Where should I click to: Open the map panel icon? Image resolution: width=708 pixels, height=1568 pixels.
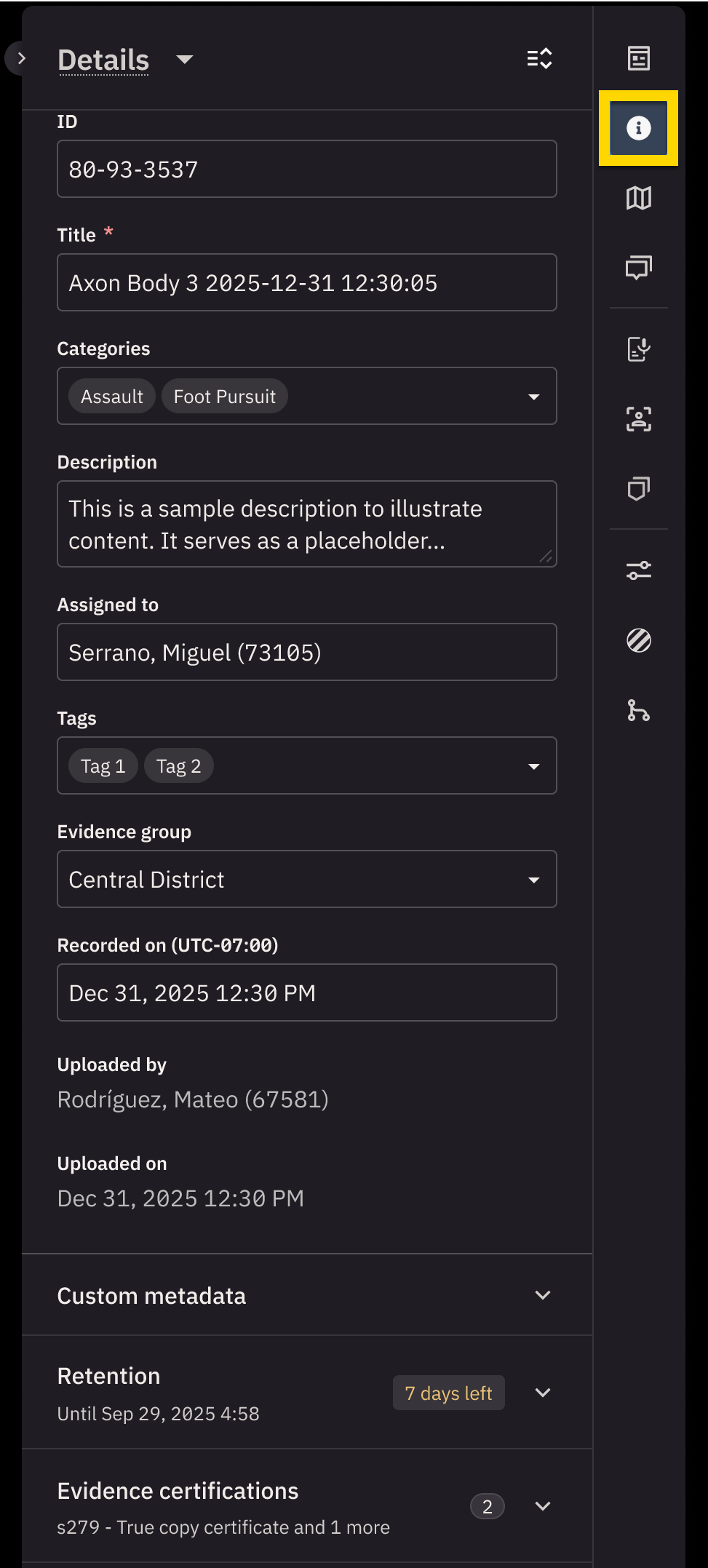pyautogui.click(x=638, y=198)
